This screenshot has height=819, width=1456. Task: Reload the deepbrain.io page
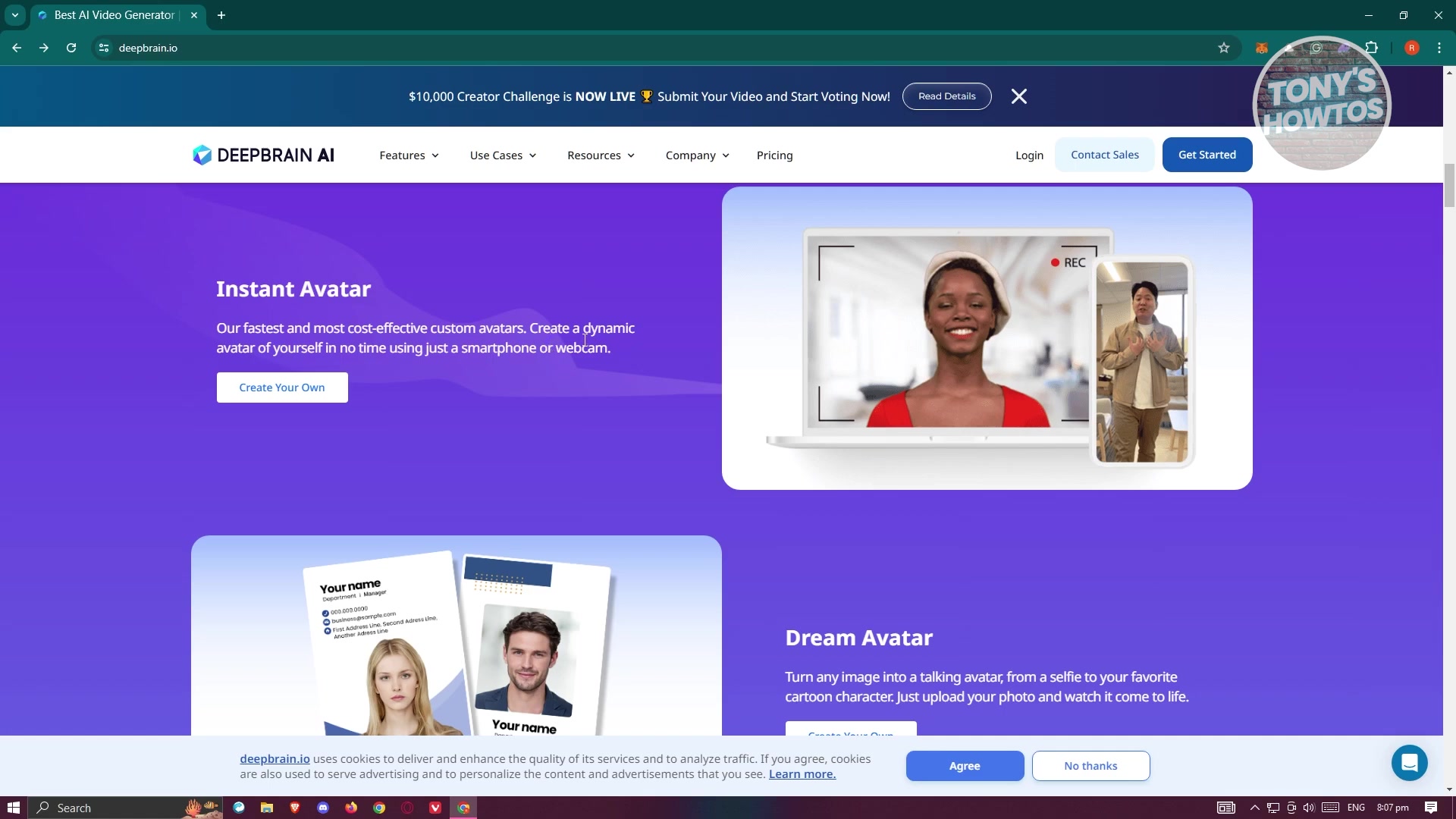(71, 48)
